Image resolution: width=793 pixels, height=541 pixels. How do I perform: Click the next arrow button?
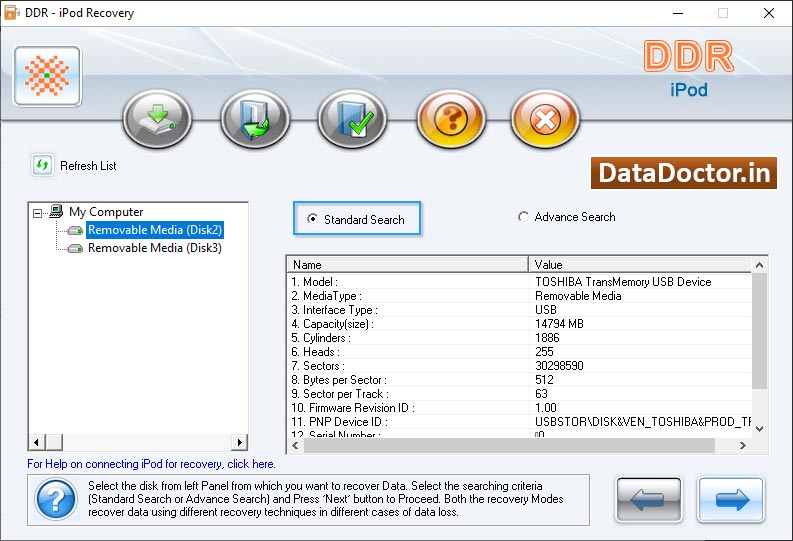[731, 500]
